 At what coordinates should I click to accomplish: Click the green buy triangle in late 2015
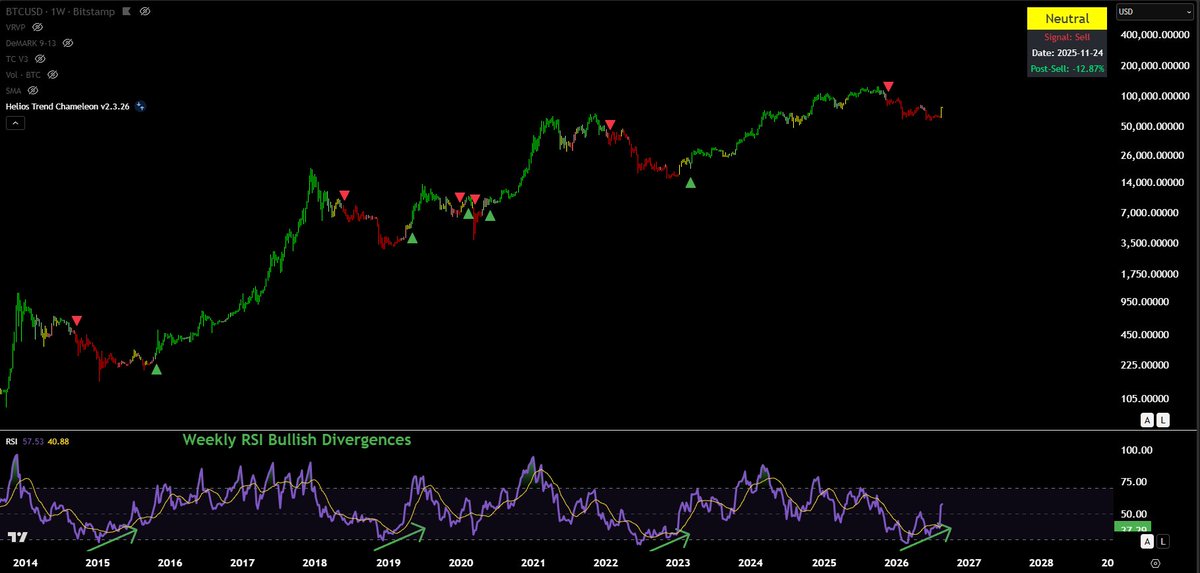click(x=155, y=369)
